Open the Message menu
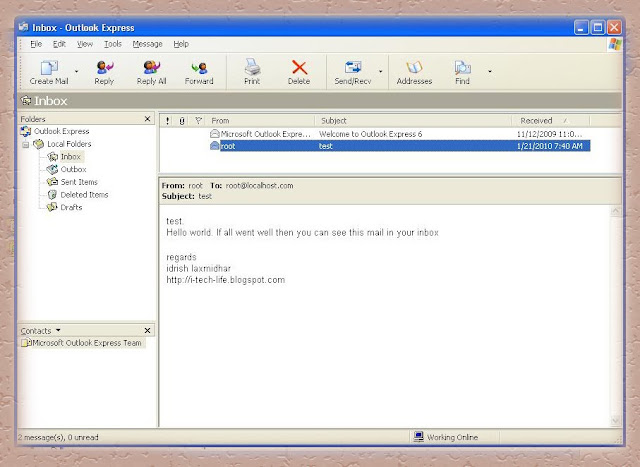The image size is (640, 467). coord(147,44)
